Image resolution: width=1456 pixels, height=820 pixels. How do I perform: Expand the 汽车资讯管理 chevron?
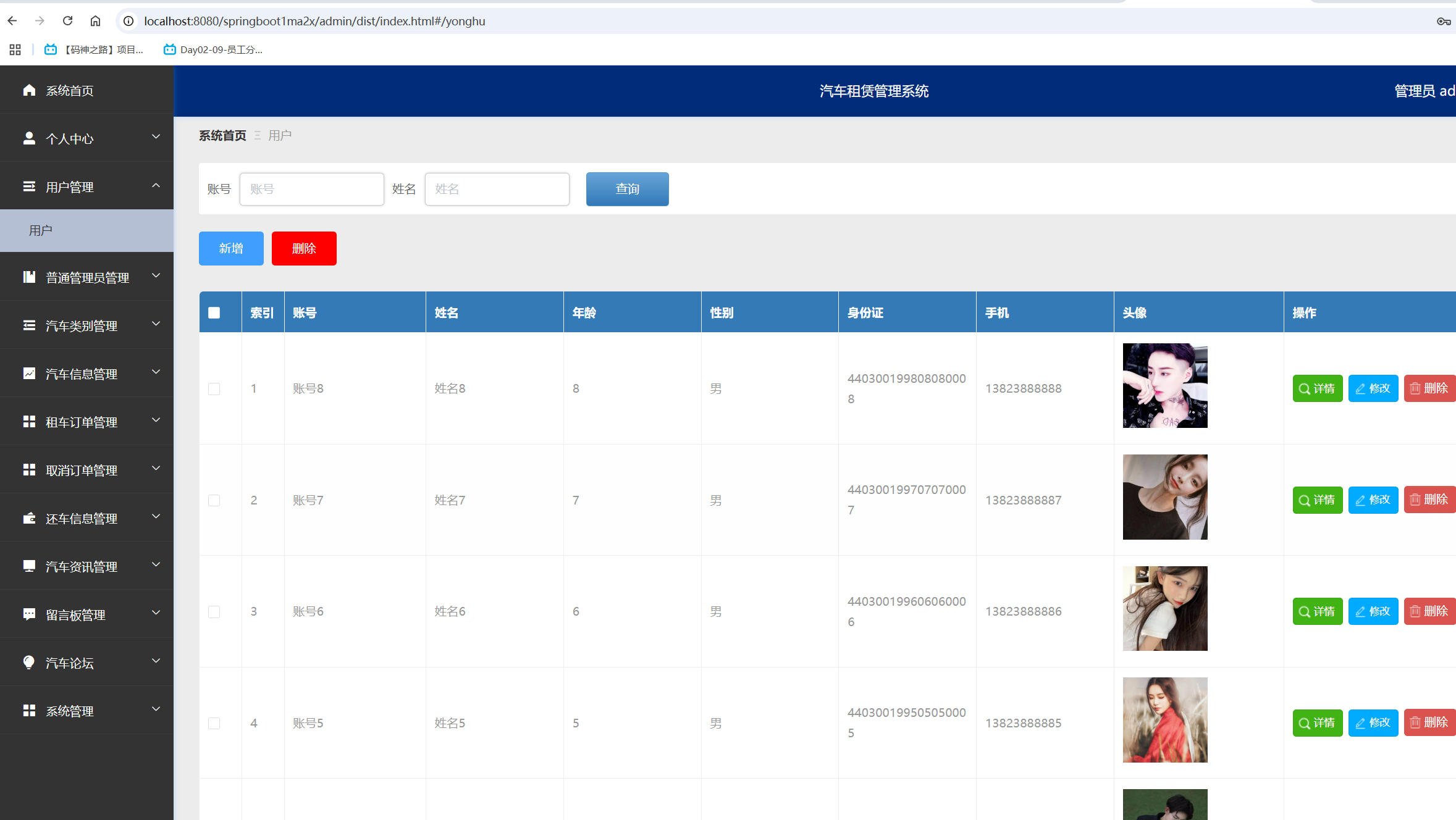156,564
